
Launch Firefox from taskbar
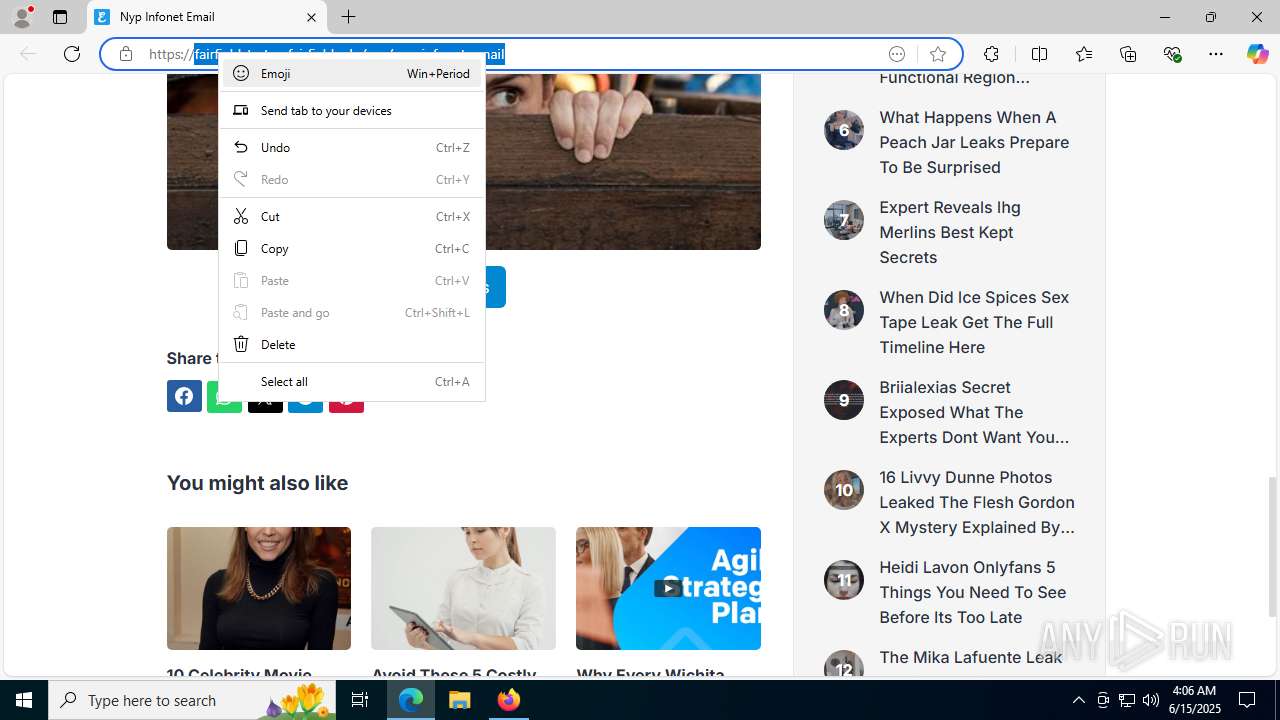pos(508,700)
